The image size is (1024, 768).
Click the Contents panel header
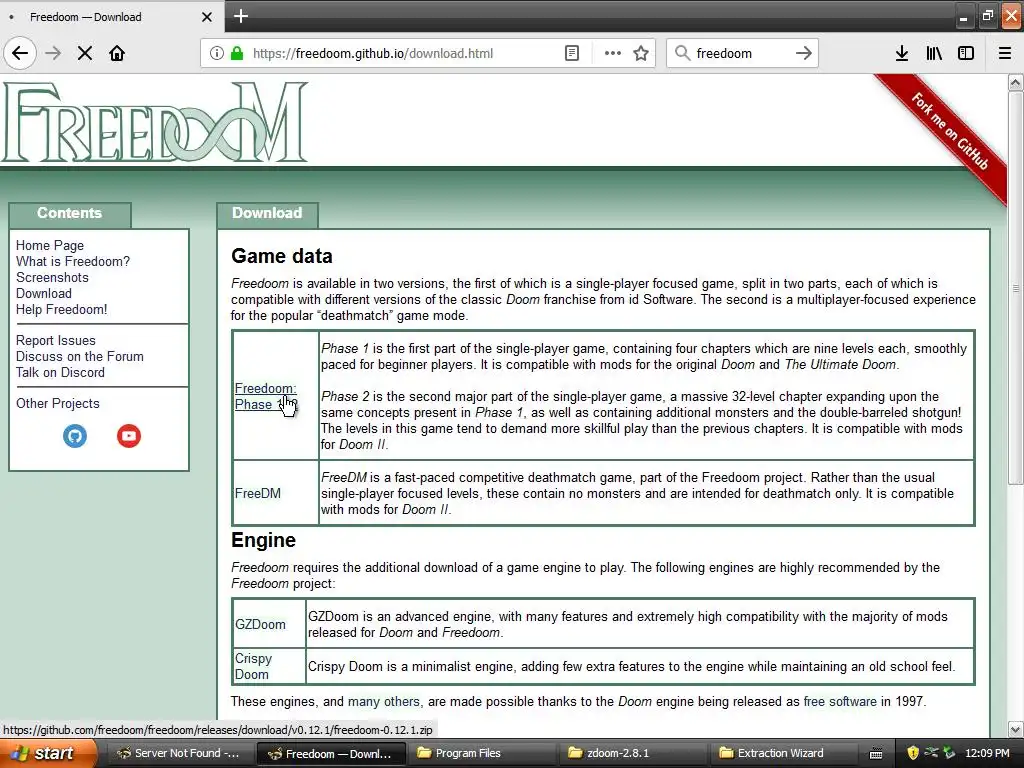click(69, 214)
